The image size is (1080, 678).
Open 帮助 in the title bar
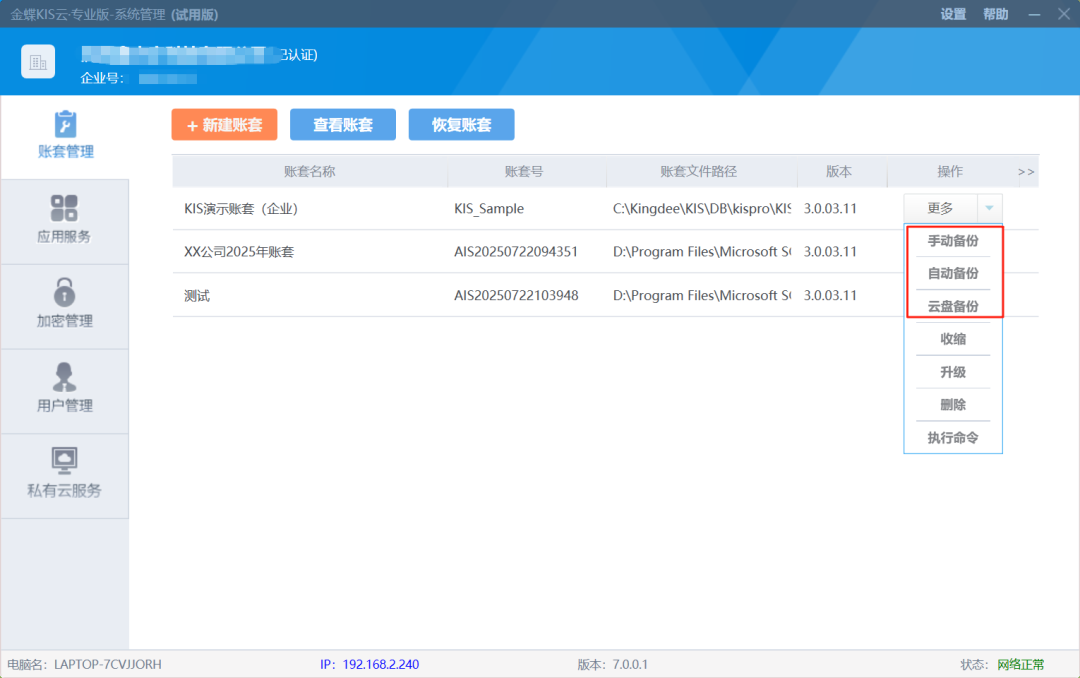[995, 14]
